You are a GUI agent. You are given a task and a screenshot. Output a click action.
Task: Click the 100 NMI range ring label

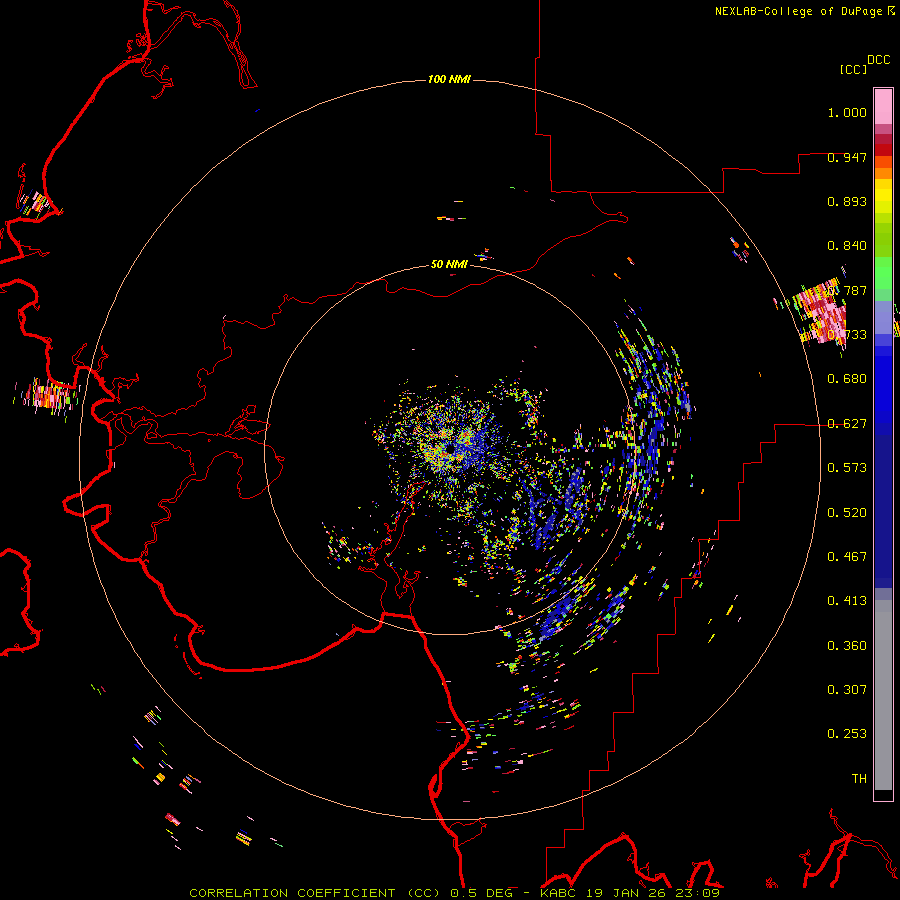(449, 79)
